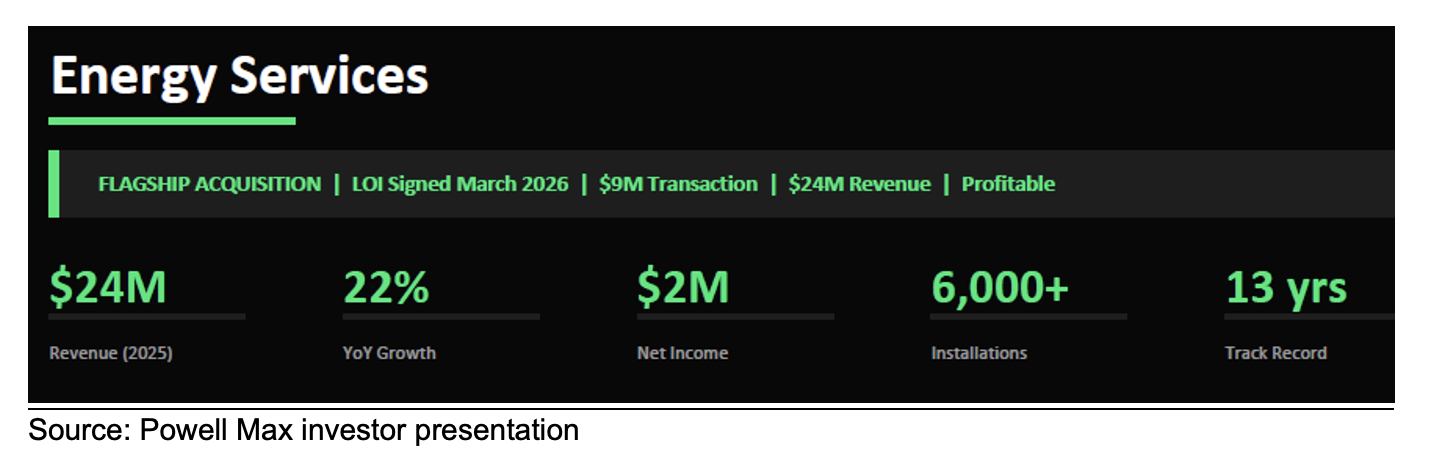Select the FLAGSHIP ACQUISITION banner text

tap(209, 184)
